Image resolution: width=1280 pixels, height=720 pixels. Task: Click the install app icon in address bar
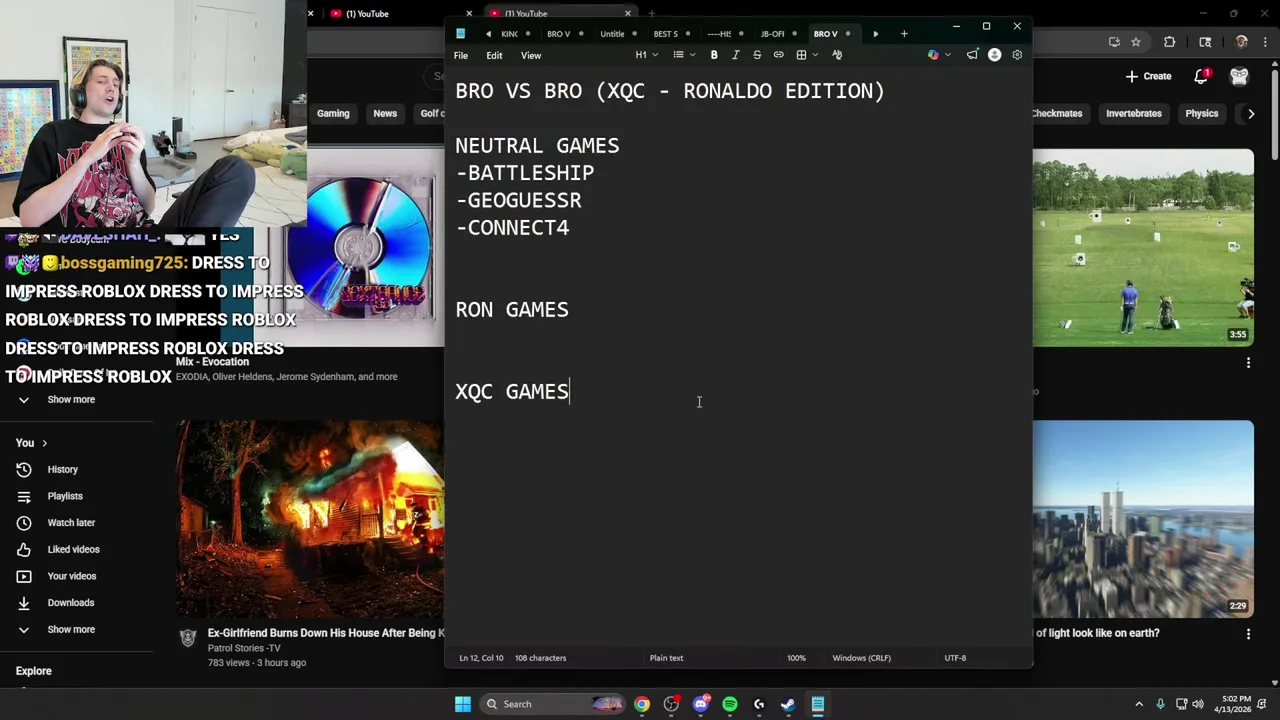(x=1114, y=42)
